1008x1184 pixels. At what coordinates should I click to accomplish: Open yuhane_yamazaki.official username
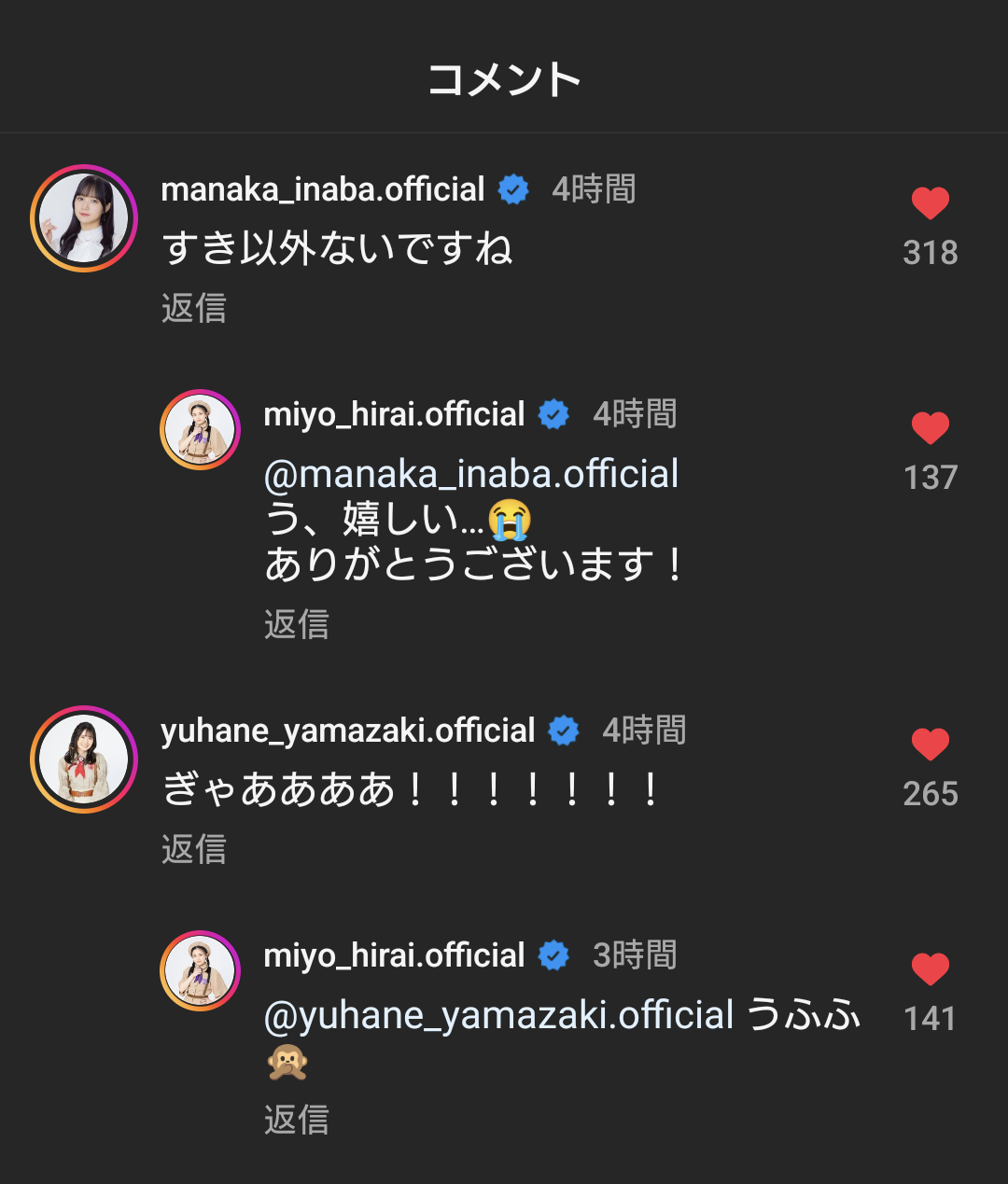pyautogui.click(x=348, y=731)
